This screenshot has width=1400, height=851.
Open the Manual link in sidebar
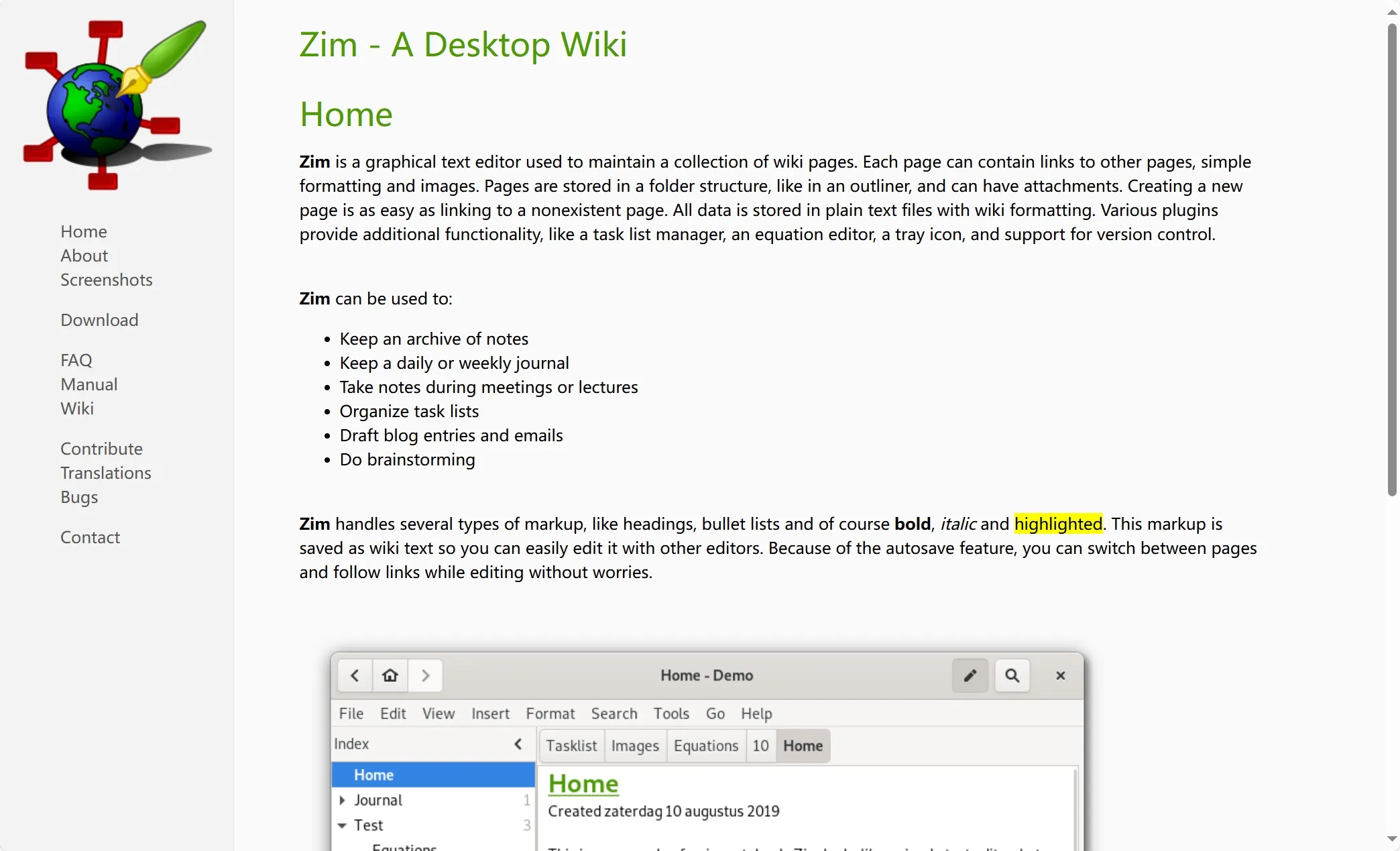click(88, 384)
